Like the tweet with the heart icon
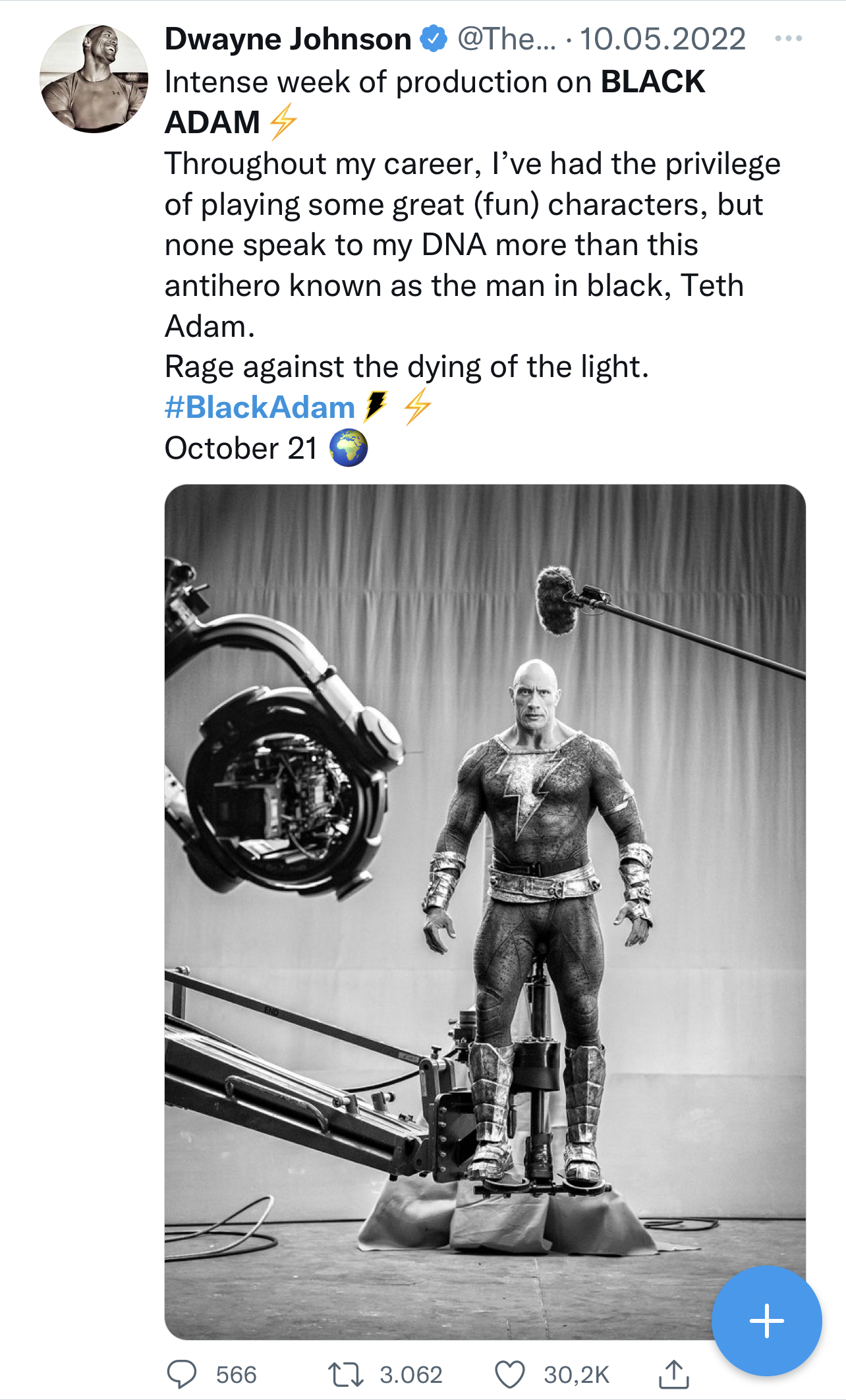The image size is (846, 1400). (509, 1374)
